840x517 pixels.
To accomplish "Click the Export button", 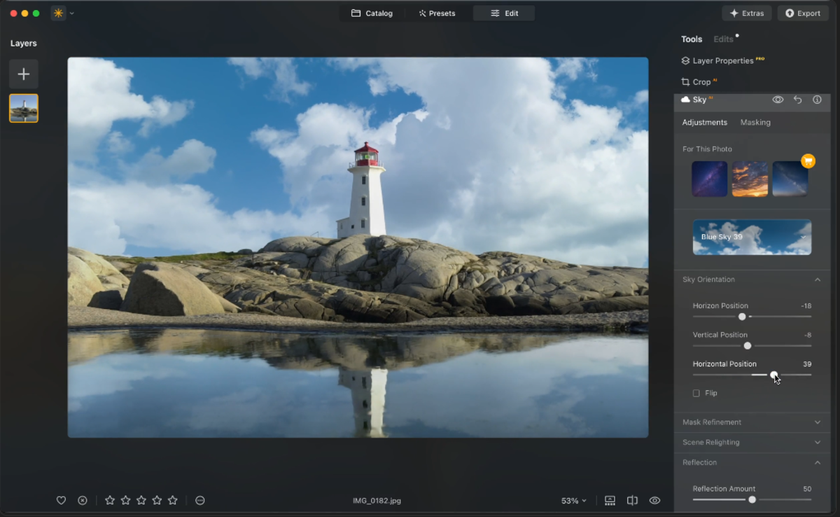I will (803, 13).
